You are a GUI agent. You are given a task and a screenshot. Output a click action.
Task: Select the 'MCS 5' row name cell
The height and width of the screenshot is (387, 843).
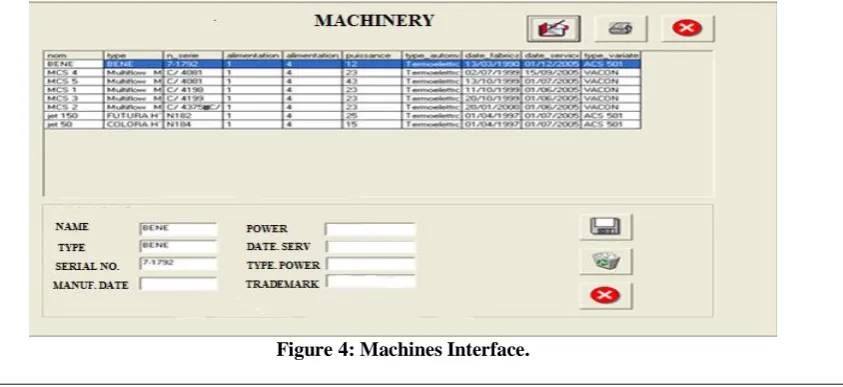click(x=74, y=81)
